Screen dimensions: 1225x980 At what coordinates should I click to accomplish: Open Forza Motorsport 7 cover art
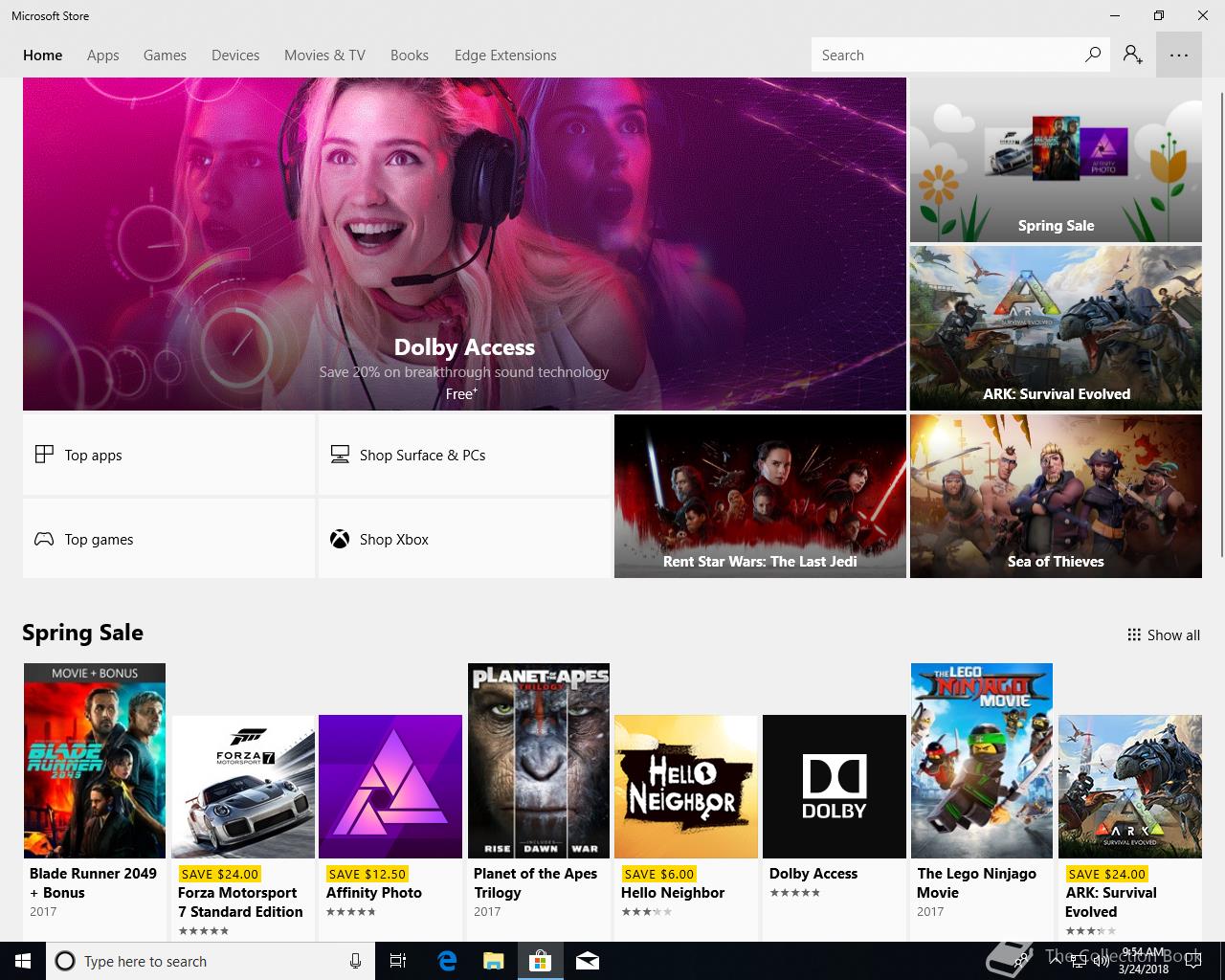tap(243, 787)
